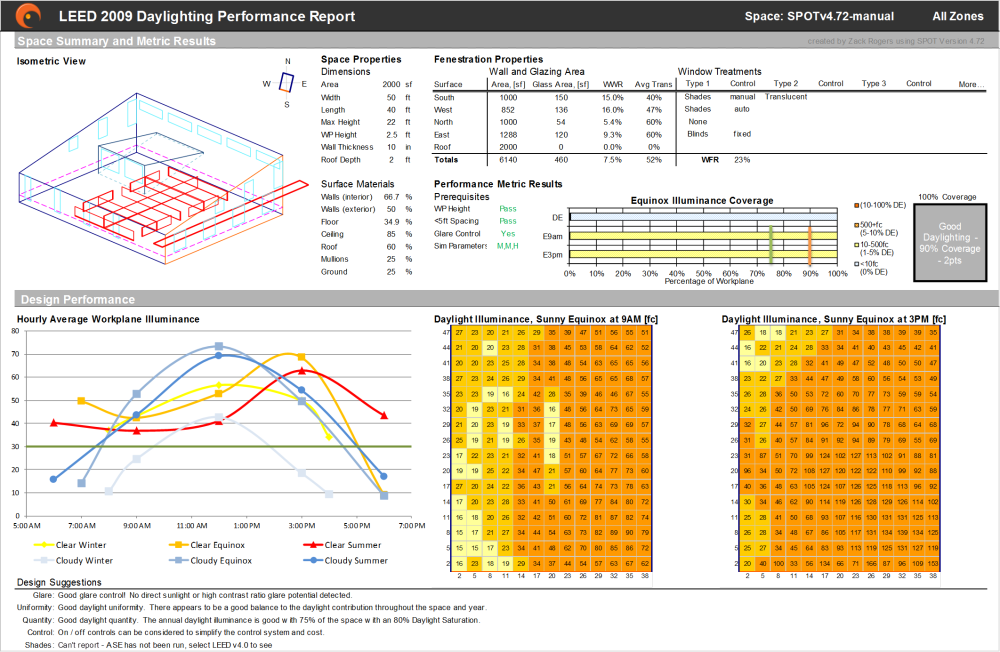Open the Type 1 treatment selector for North
The image size is (1000, 652).
(x=700, y=121)
